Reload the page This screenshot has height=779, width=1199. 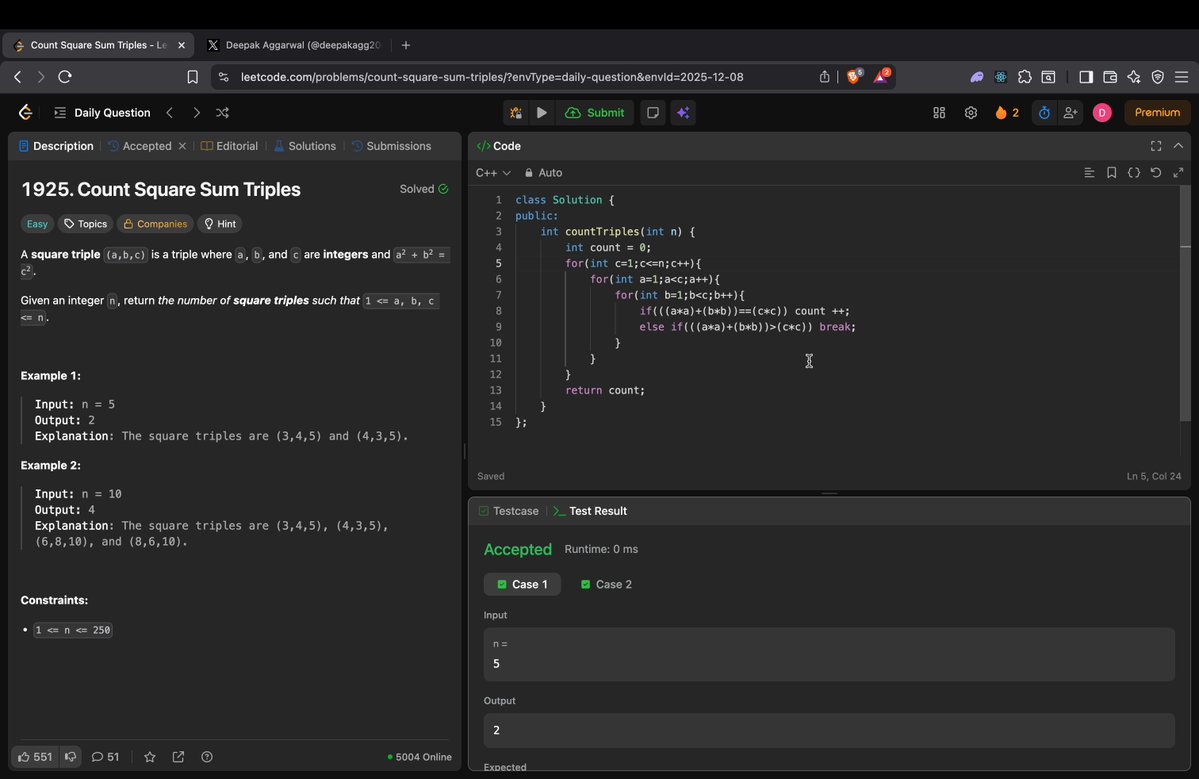coord(65,76)
